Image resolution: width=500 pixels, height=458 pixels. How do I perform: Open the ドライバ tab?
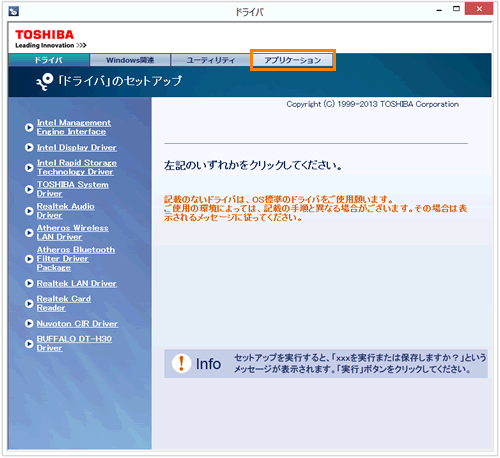[x=49, y=60]
